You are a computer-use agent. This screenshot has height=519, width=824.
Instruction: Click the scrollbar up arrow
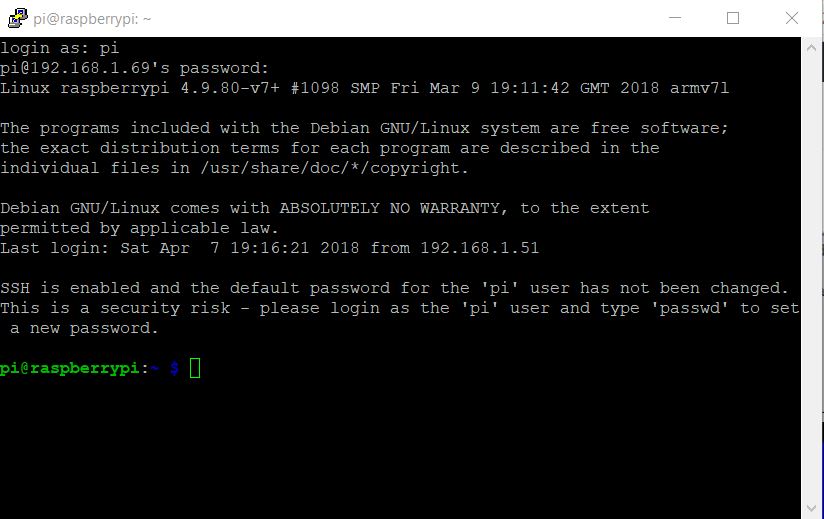click(811, 48)
